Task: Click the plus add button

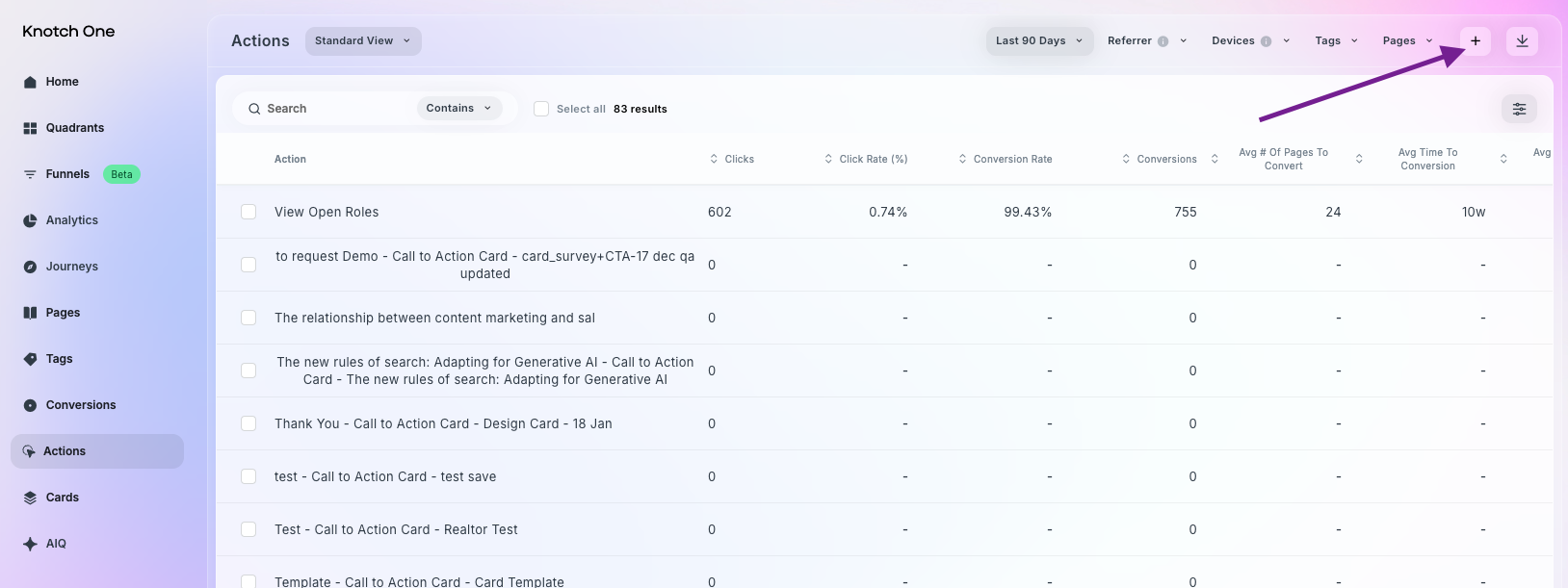Action: pyautogui.click(x=1475, y=41)
